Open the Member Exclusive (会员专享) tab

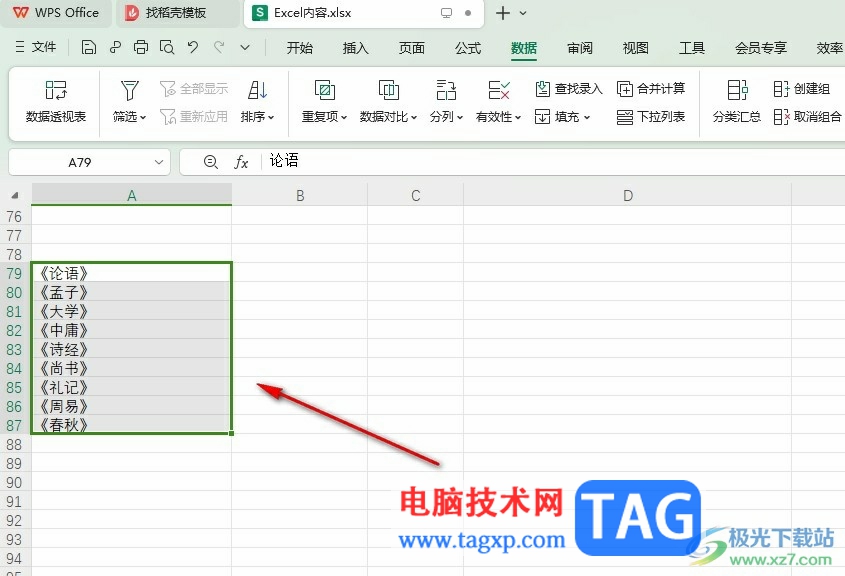(761, 48)
